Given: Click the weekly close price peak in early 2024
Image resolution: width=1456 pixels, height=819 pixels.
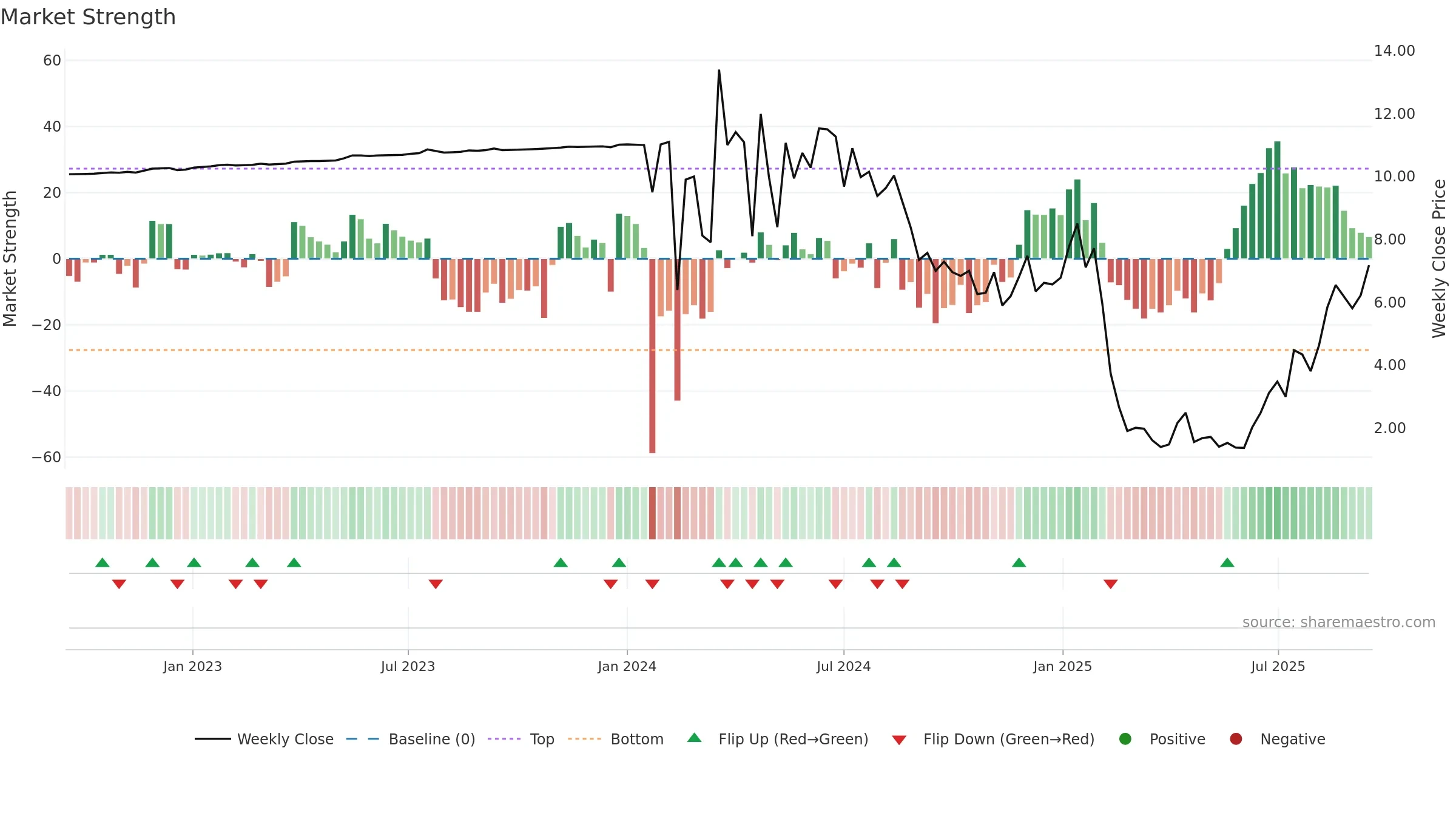Looking at the screenshot, I should pyautogui.click(x=719, y=70).
